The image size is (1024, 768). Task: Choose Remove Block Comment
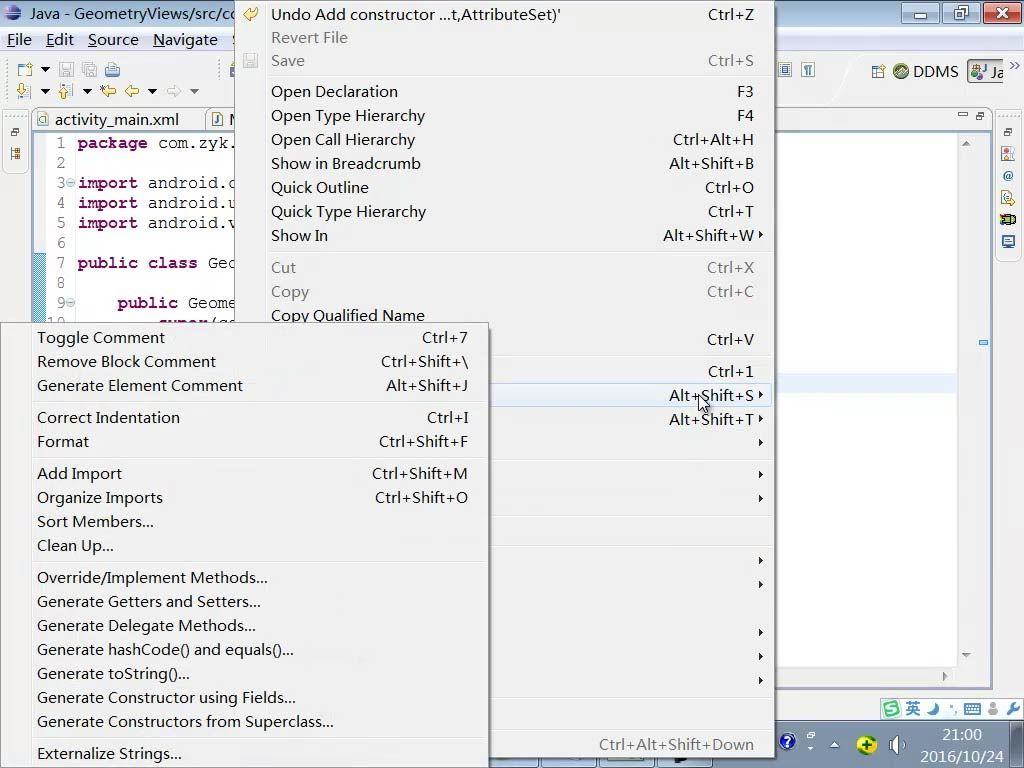click(245, 362)
